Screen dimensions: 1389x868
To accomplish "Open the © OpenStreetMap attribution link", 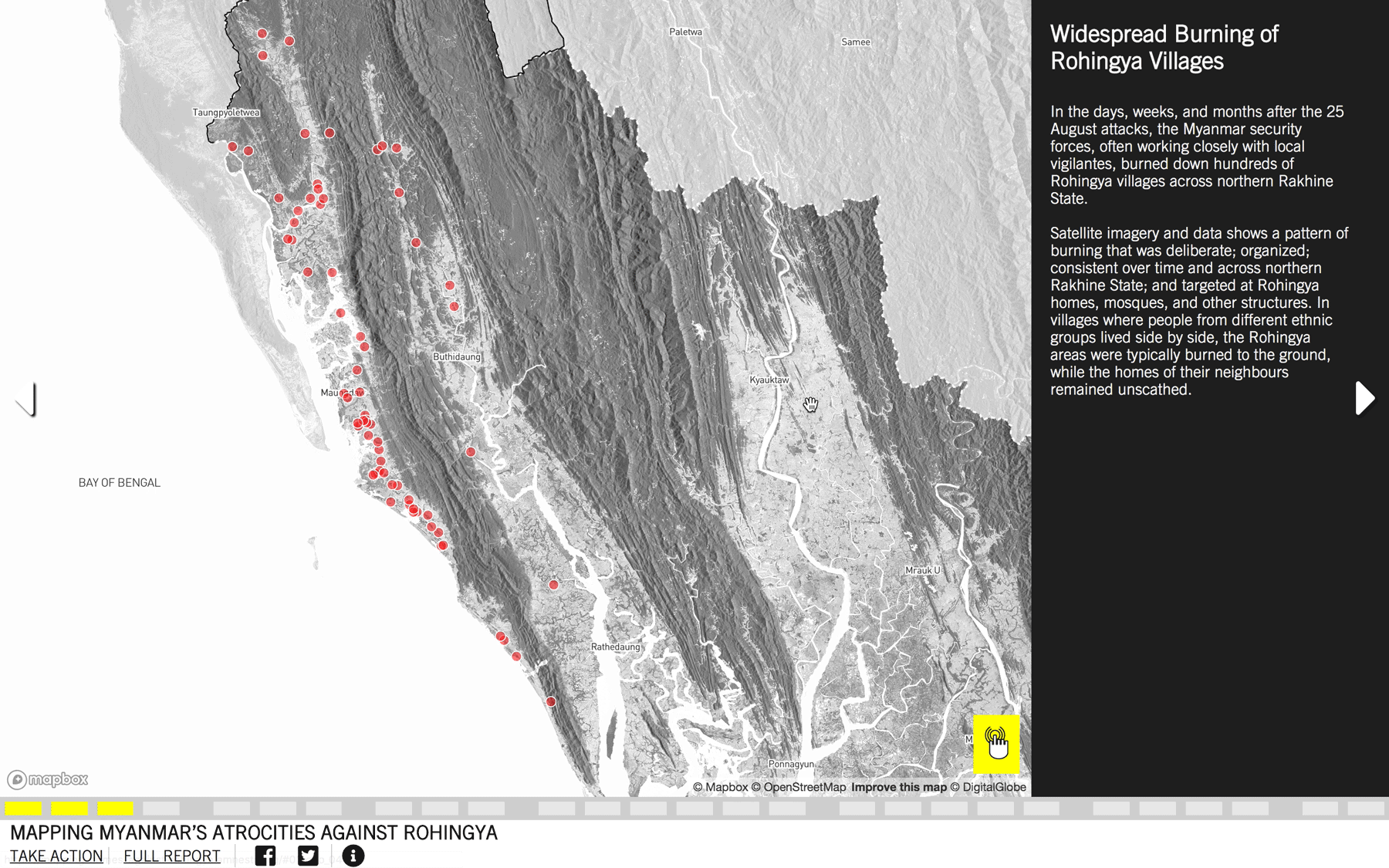I will tap(799, 787).
